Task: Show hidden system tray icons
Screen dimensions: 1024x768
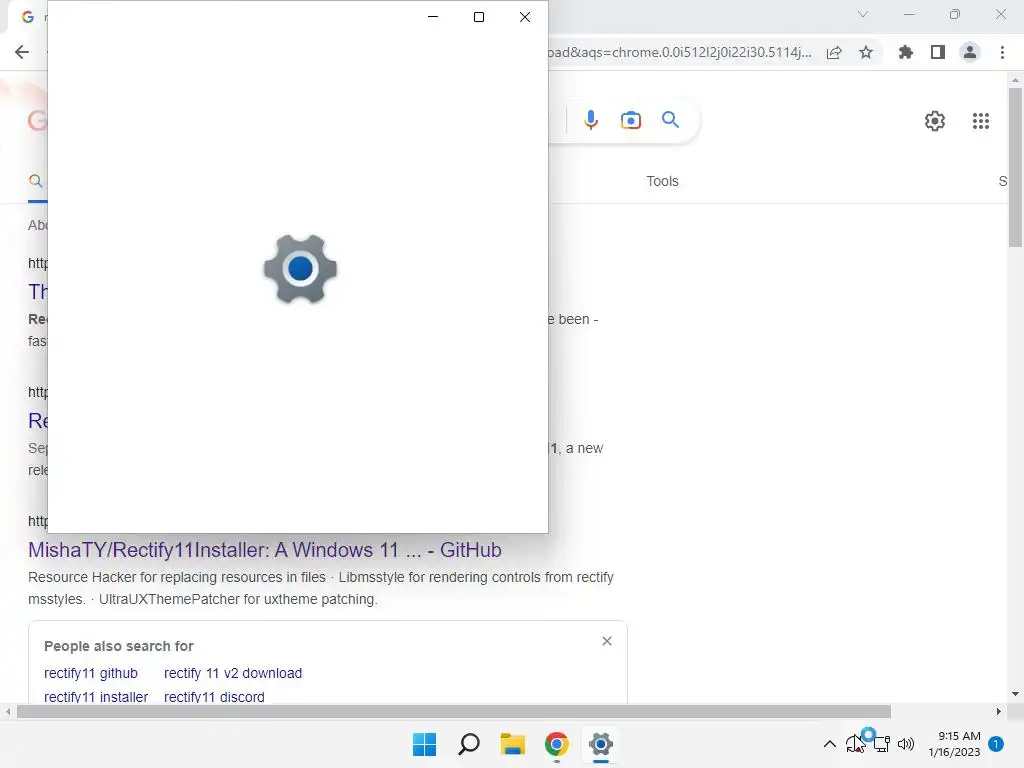Action: pos(829,744)
